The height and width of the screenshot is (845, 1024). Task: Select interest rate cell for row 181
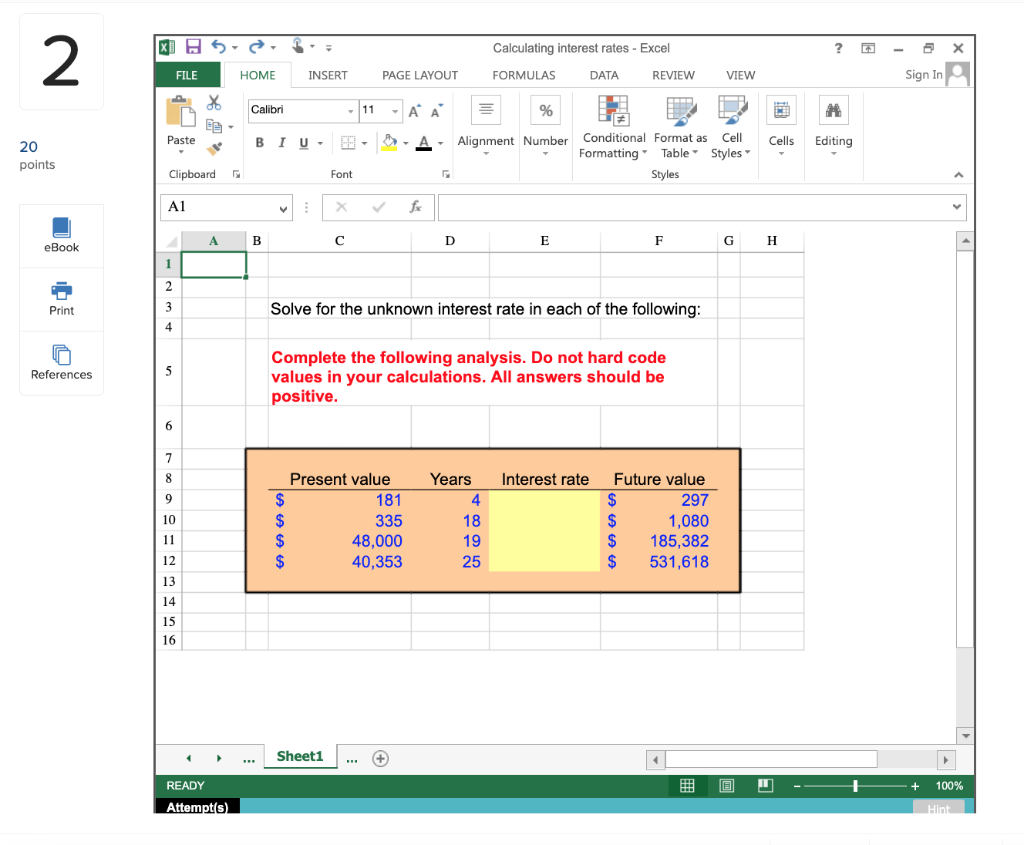[544, 500]
